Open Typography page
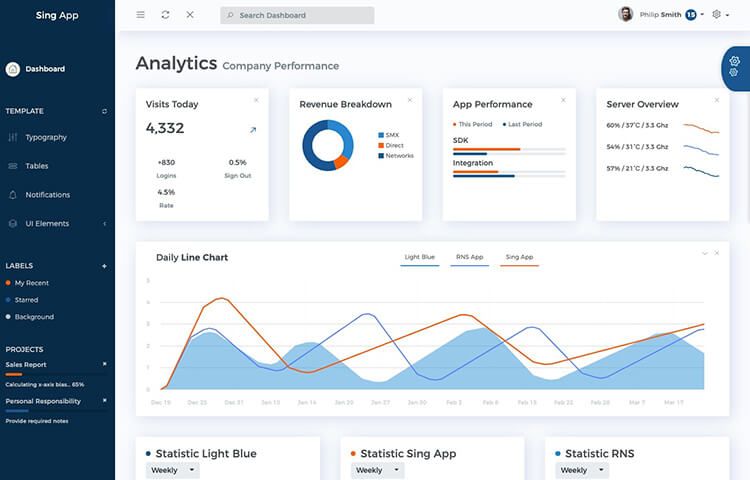Screen dimensions: 750x480 (x=46, y=138)
